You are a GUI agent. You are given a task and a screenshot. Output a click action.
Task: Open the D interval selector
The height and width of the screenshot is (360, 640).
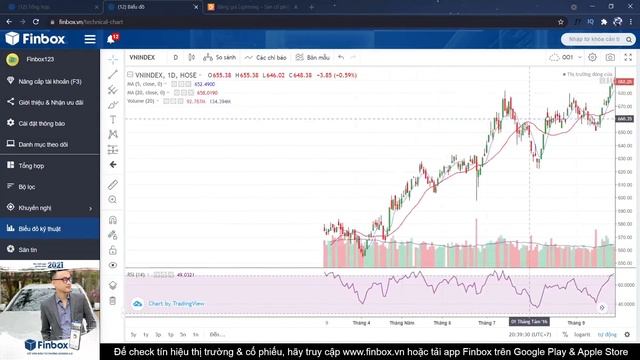pos(176,58)
